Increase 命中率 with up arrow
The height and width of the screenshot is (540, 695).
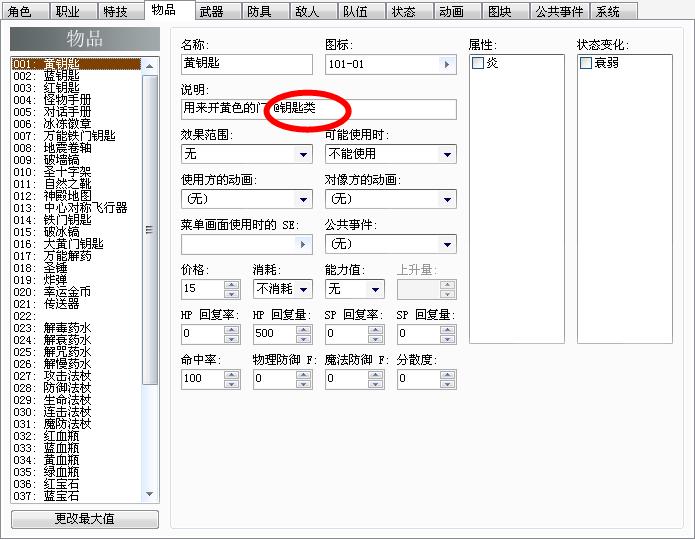(231, 375)
